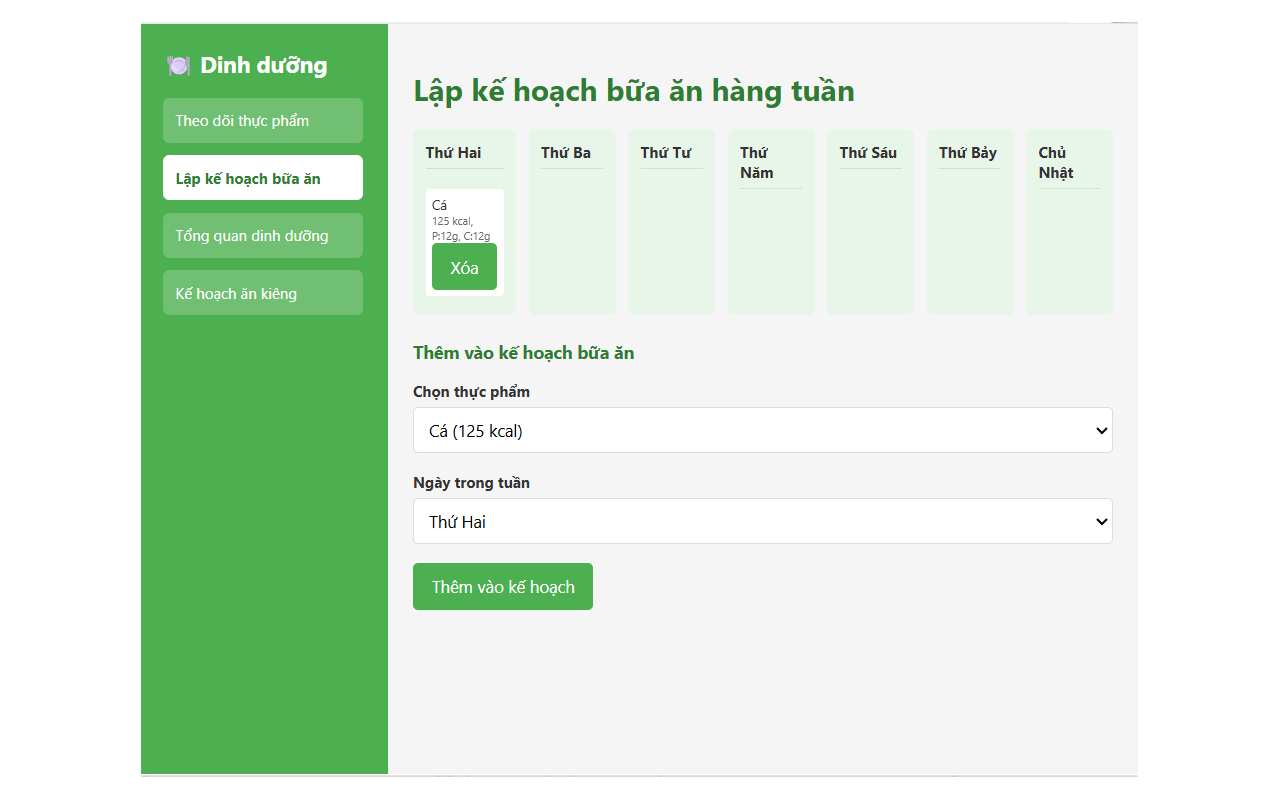Open Kế hoạch ăn kiêng page
Screen dimensions: 1280x800
tap(263, 293)
